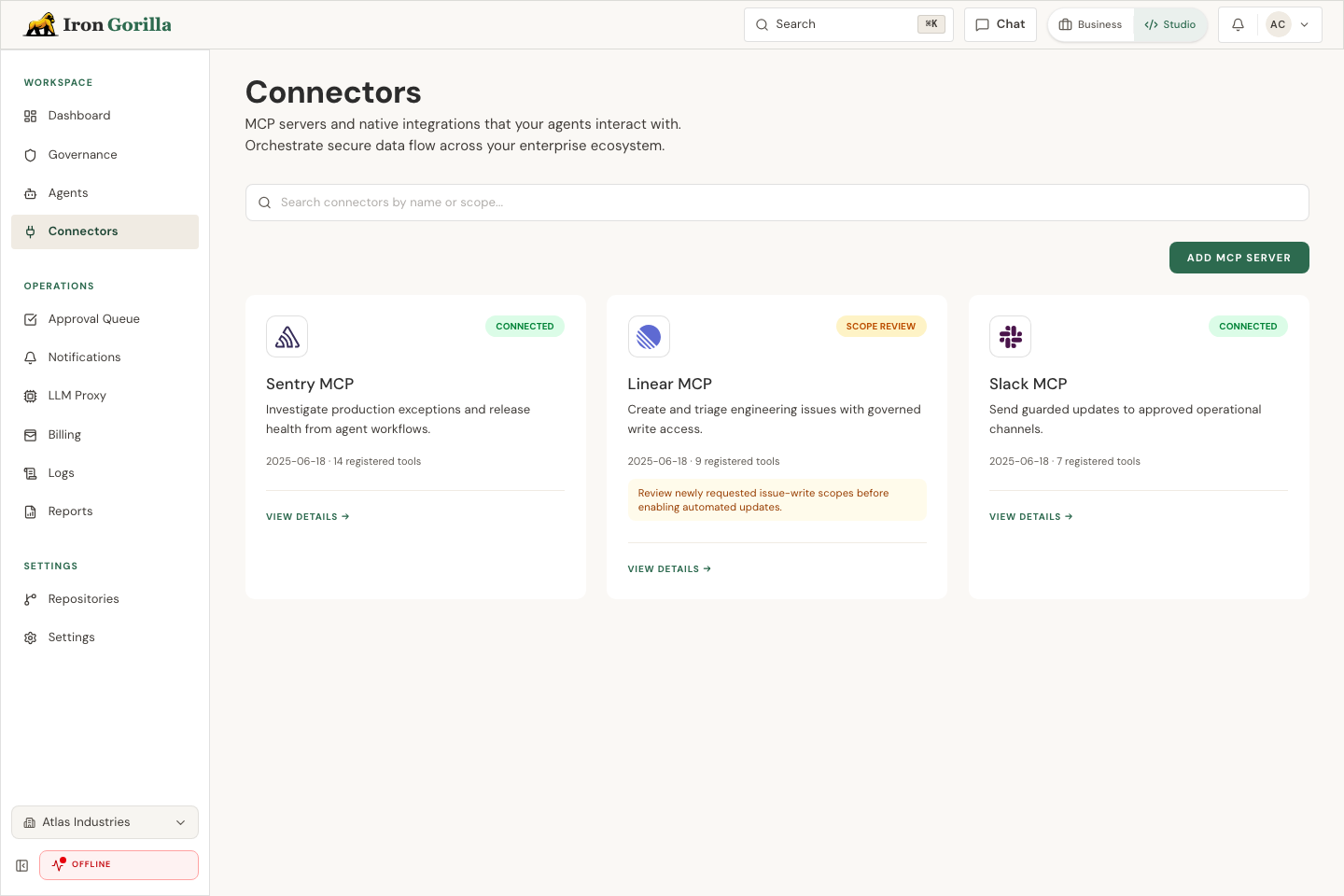The height and width of the screenshot is (896, 1344).
Task: Click the Agents robot icon
Action: (30, 193)
